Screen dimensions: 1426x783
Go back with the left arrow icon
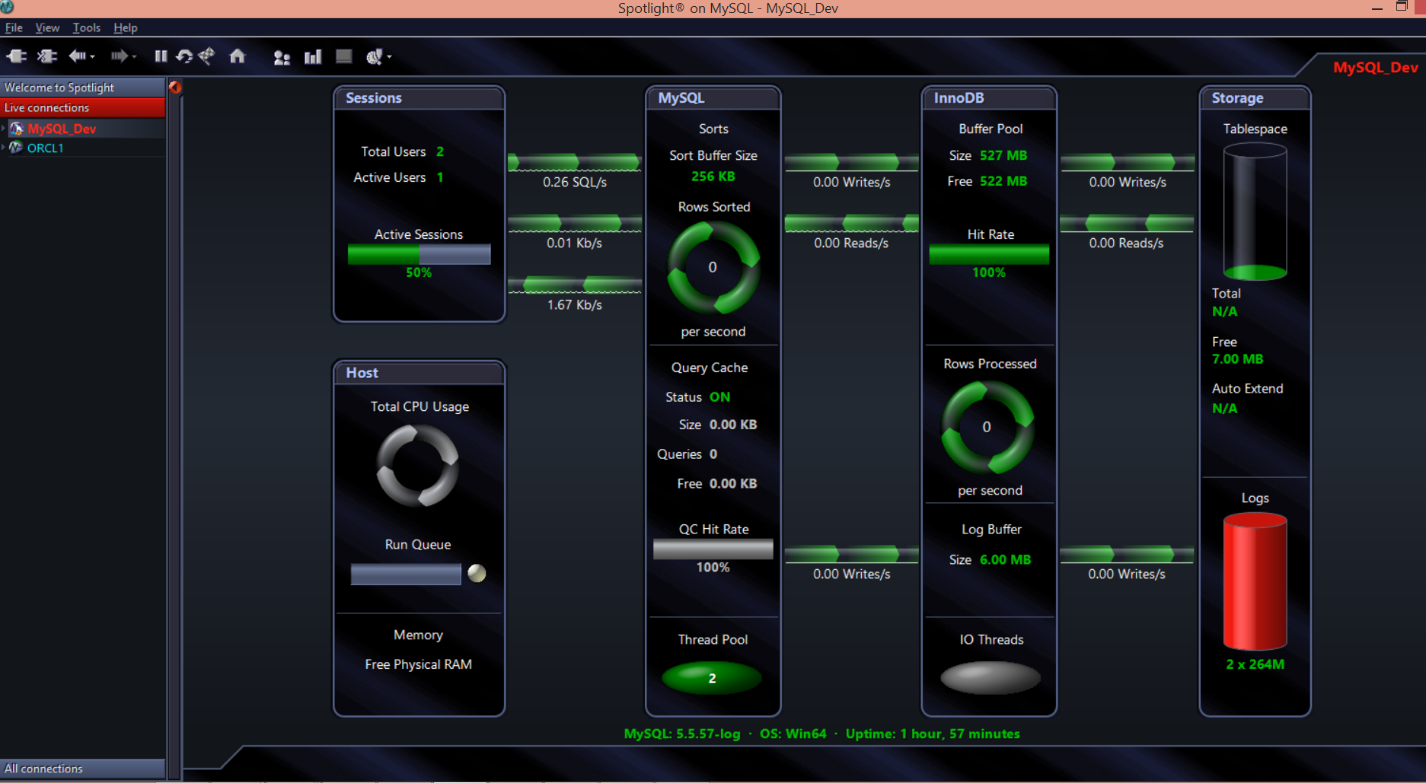(77, 57)
